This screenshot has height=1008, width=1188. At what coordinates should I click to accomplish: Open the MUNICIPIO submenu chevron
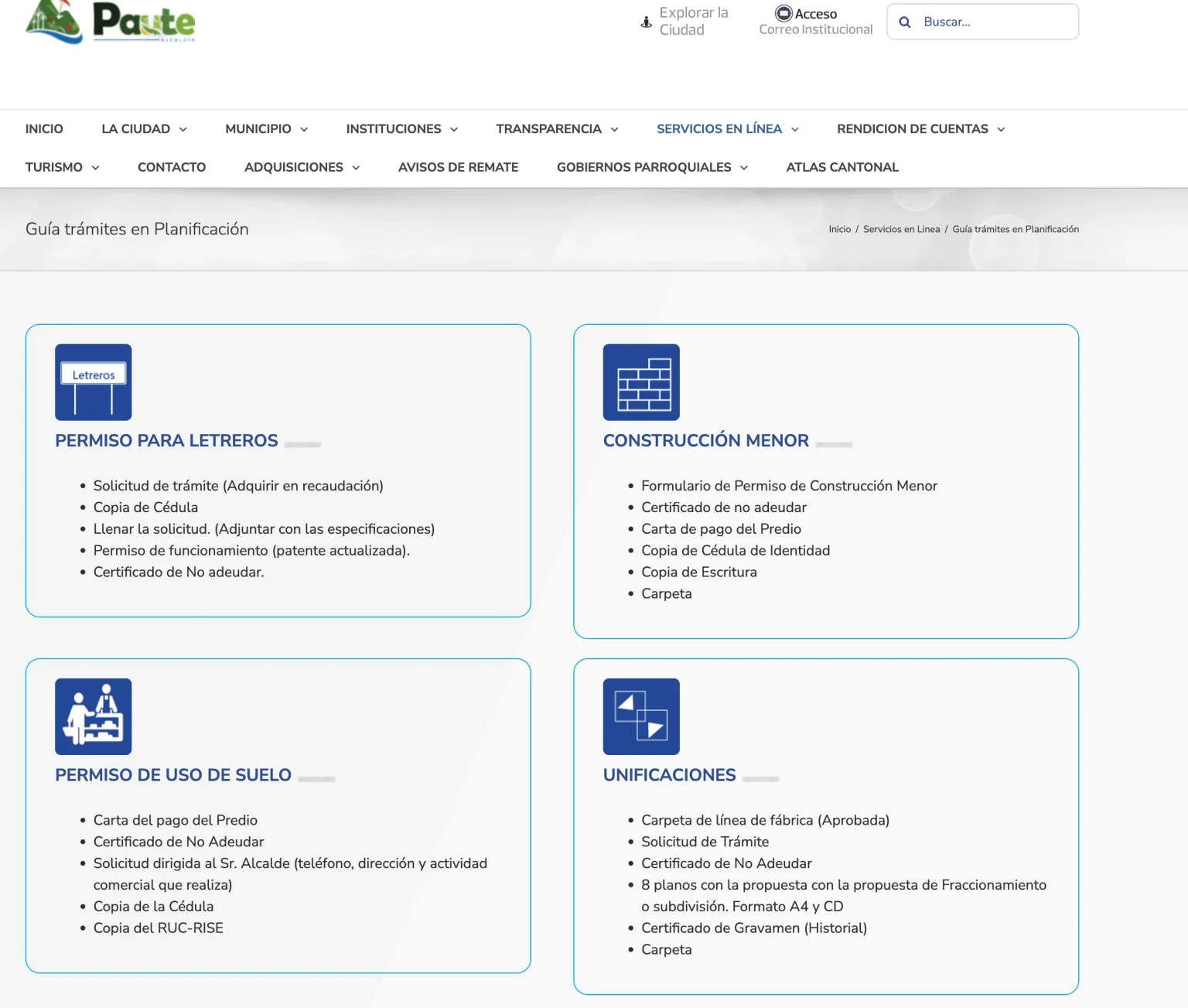coord(265,128)
